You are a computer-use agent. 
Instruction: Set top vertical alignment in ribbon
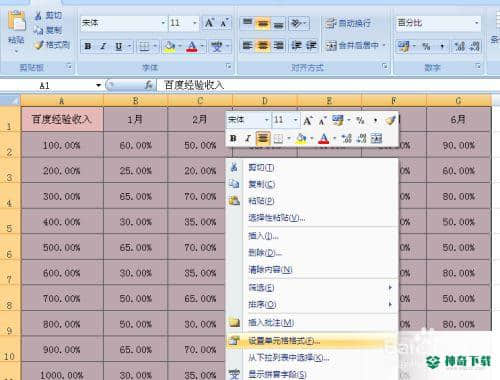247,23
